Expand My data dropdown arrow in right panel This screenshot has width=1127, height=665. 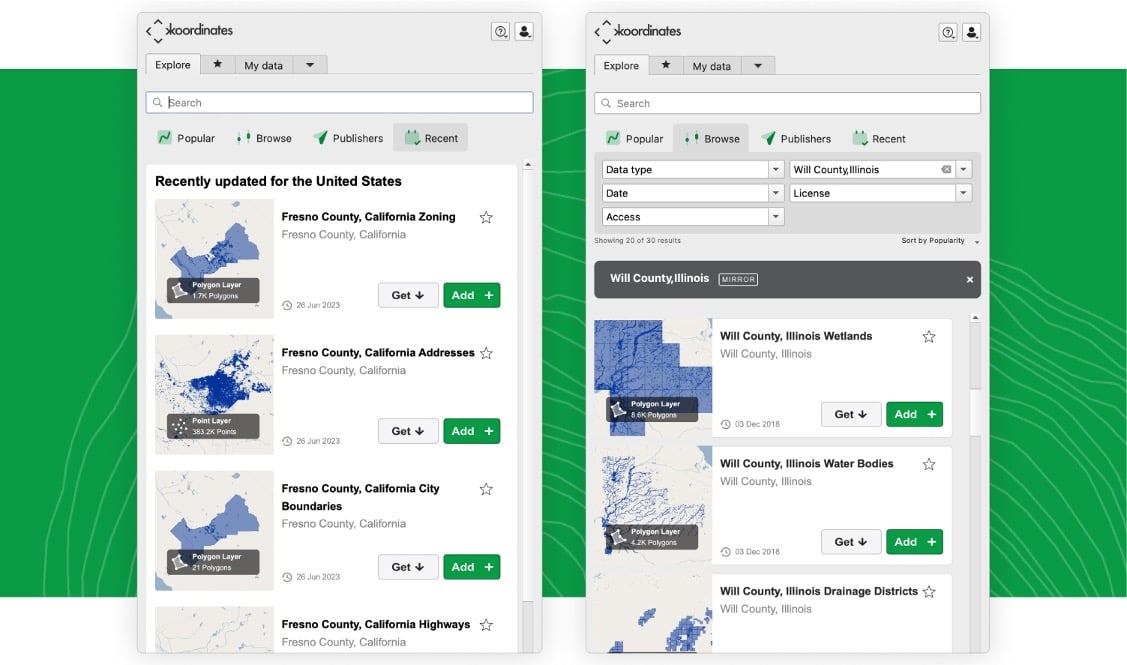coord(758,66)
